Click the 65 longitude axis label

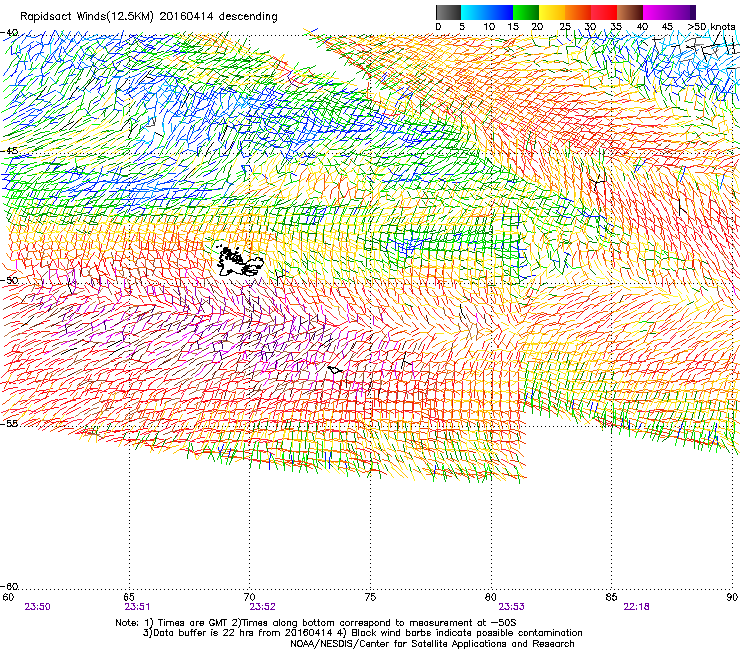point(129,597)
